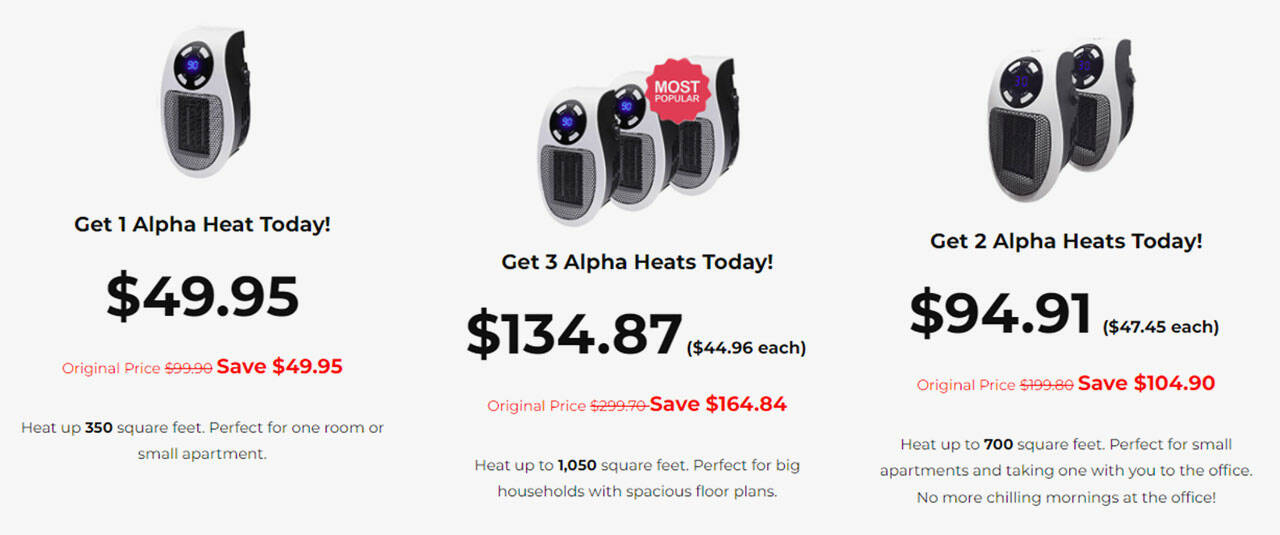Click the single Alpha Heat heater image
1280x535 pixels.
[x=202, y=103]
